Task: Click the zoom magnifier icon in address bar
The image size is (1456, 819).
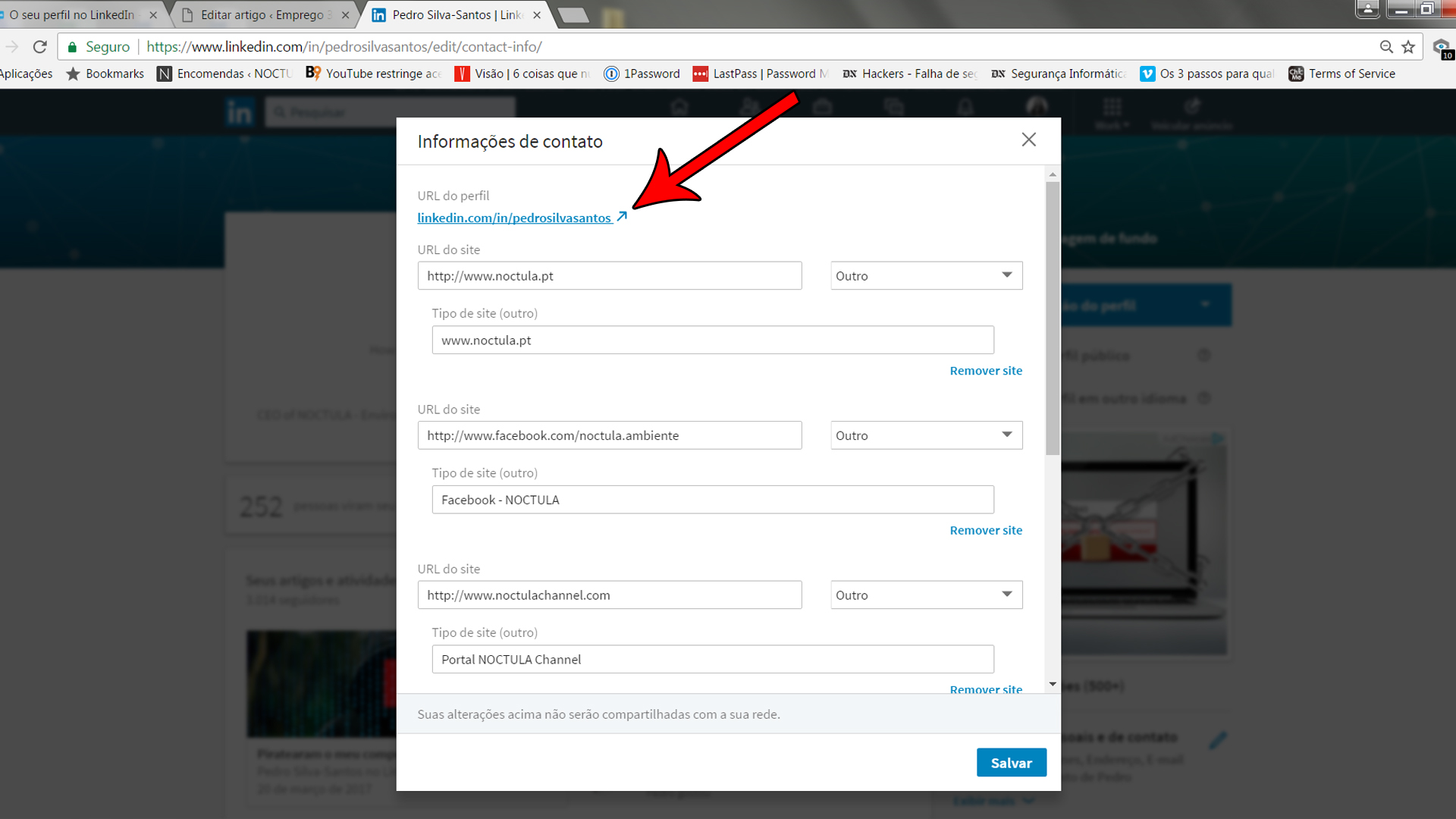Action: tap(1386, 47)
